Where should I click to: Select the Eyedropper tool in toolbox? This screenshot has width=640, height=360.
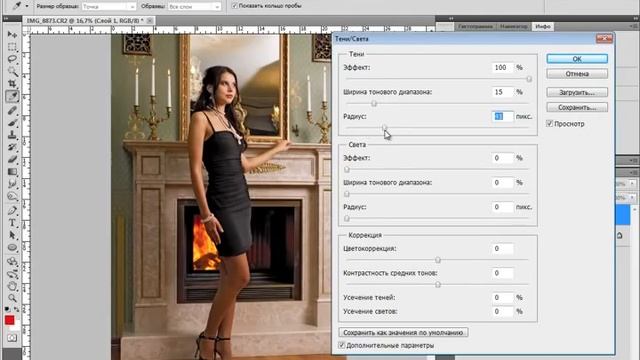(12, 96)
